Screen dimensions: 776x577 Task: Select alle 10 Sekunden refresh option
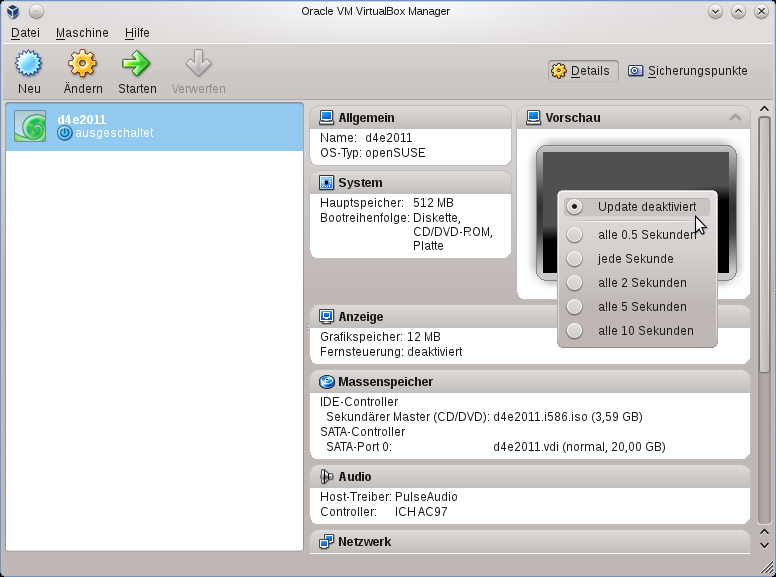pos(637,331)
